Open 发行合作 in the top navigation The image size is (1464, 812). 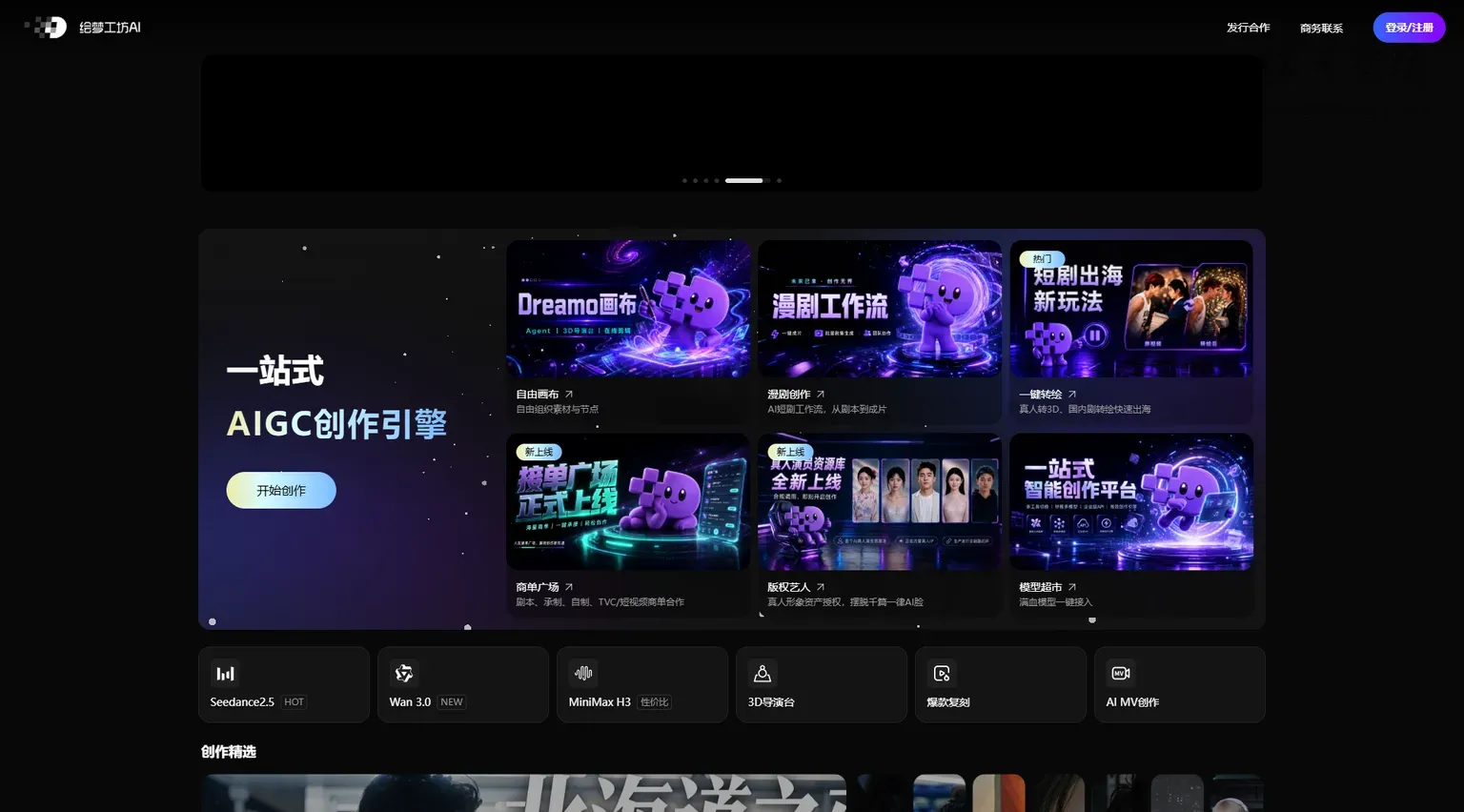pos(1248,28)
